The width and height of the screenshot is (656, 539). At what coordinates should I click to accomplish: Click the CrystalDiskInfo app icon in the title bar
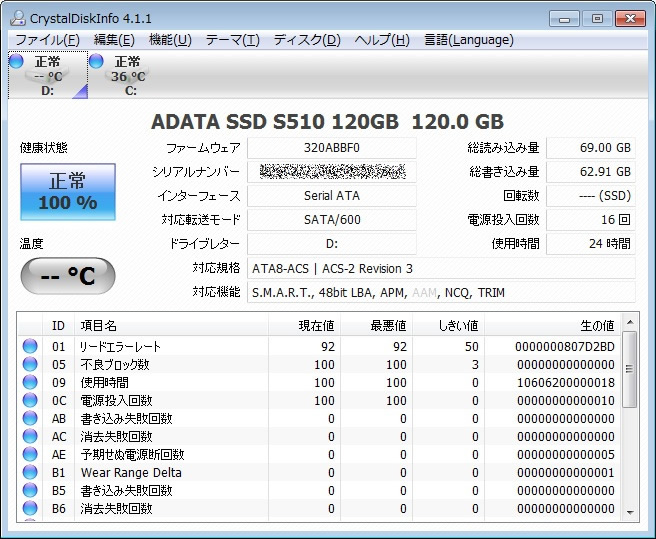[x=18, y=18]
